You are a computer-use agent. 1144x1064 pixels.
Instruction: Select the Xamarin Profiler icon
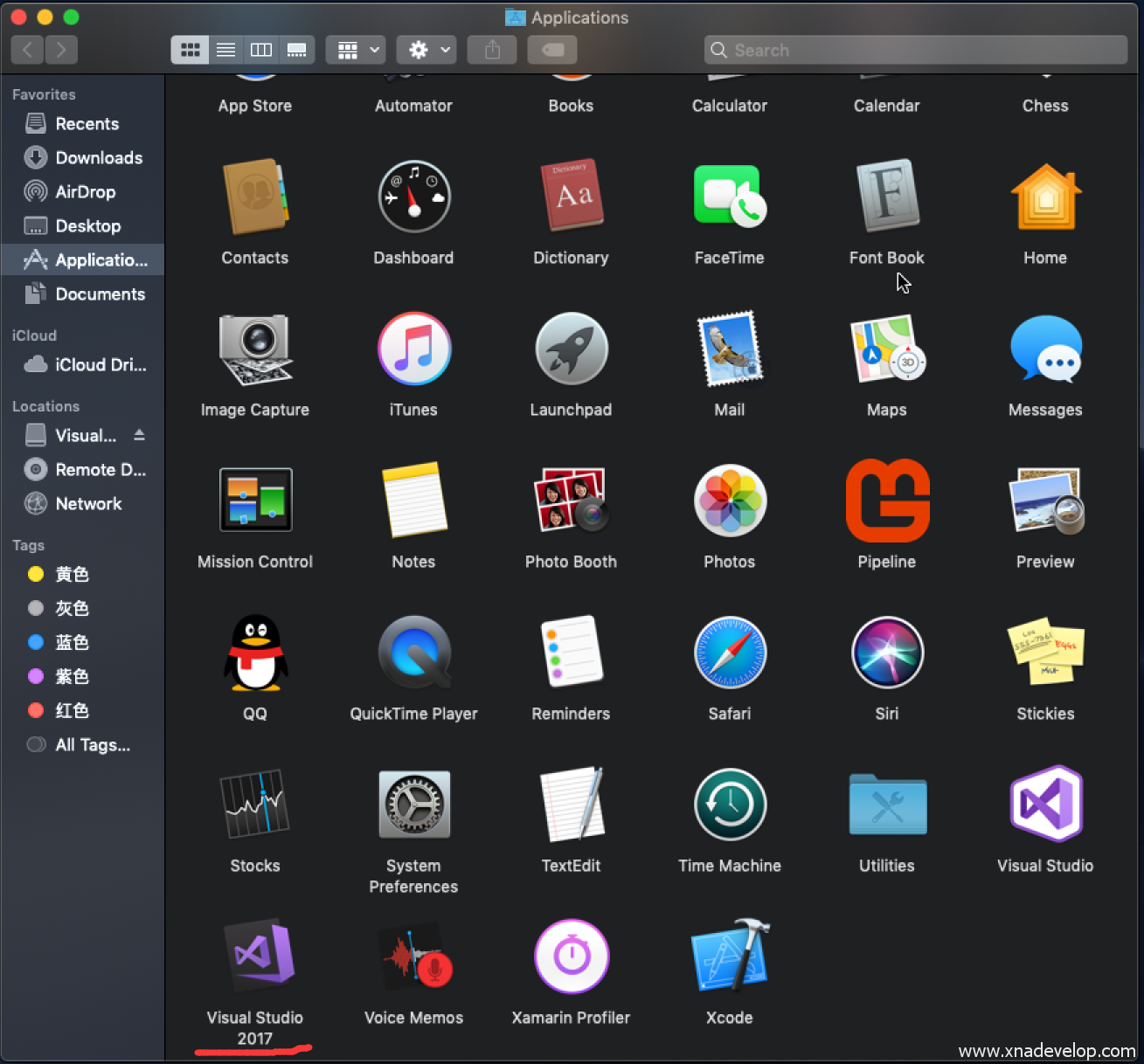click(x=571, y=956)
